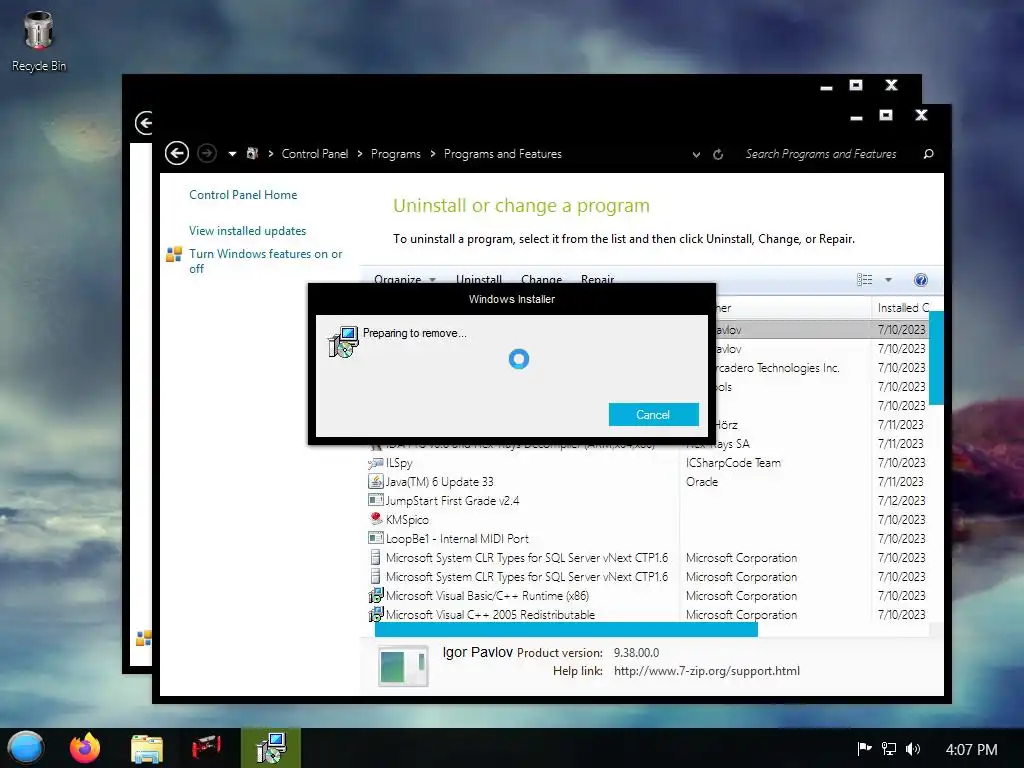Click the installer icon in Preparing dialog

344,342
